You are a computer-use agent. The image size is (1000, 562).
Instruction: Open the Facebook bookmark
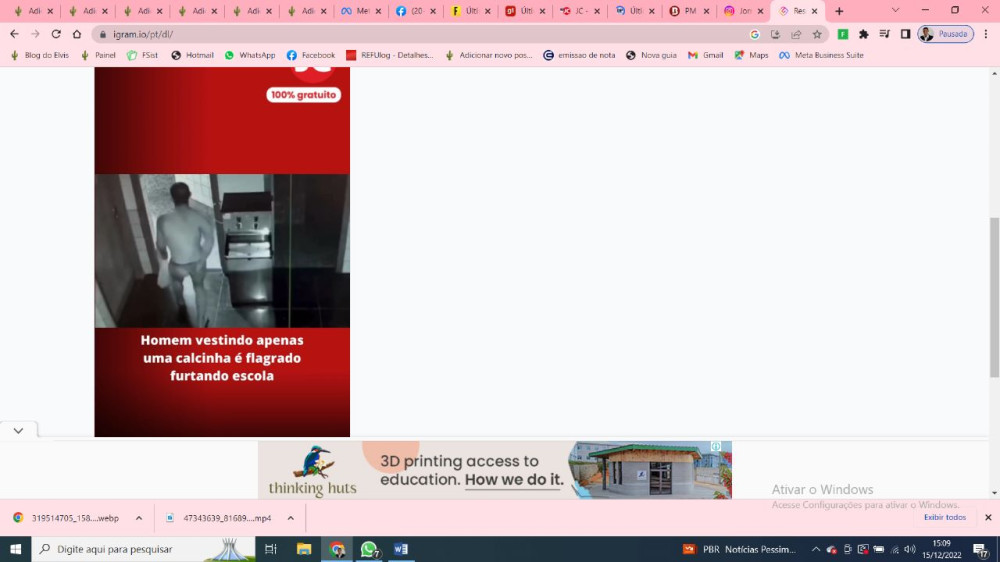[311, 55]
